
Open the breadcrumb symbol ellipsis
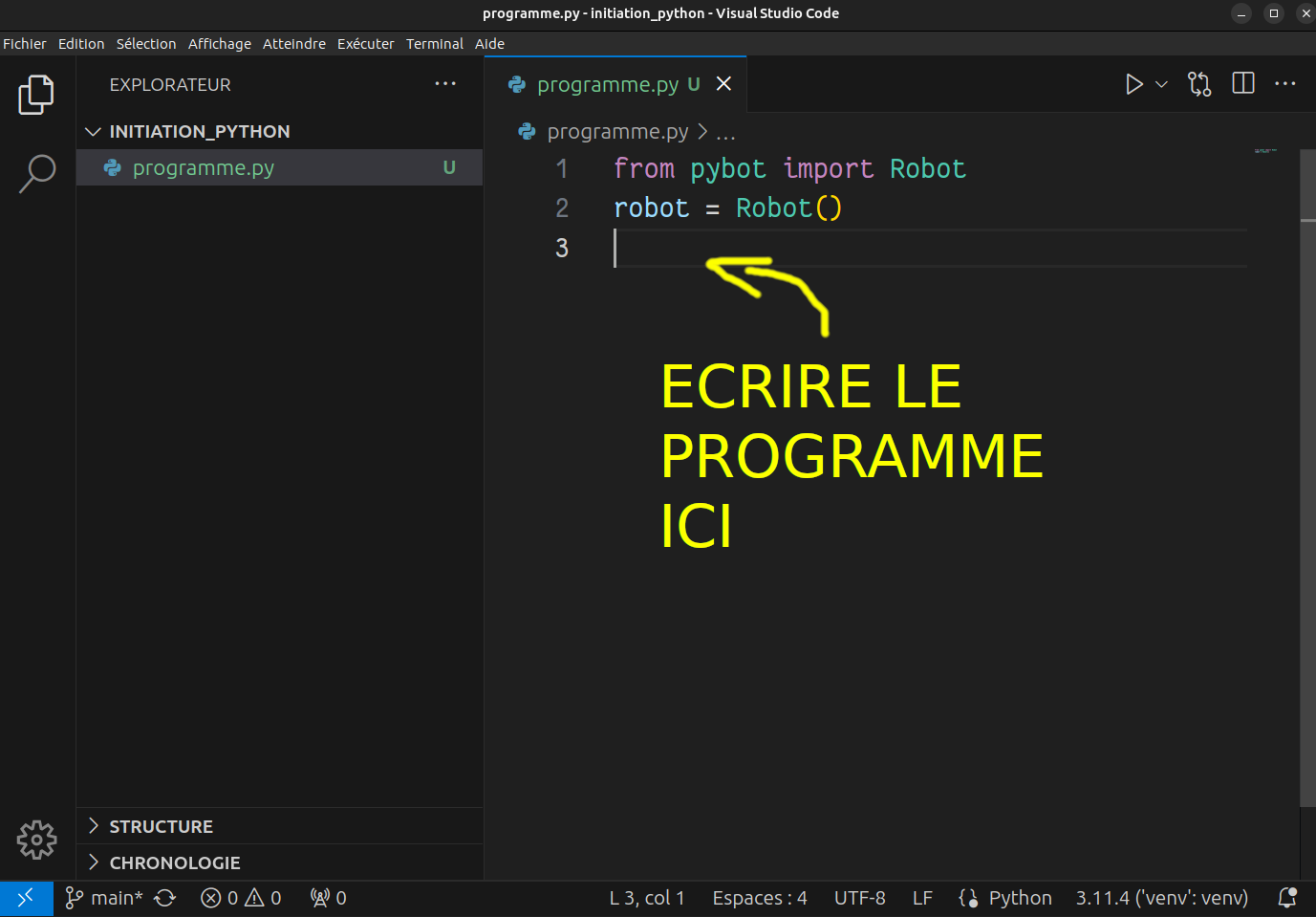pos(726,133)
